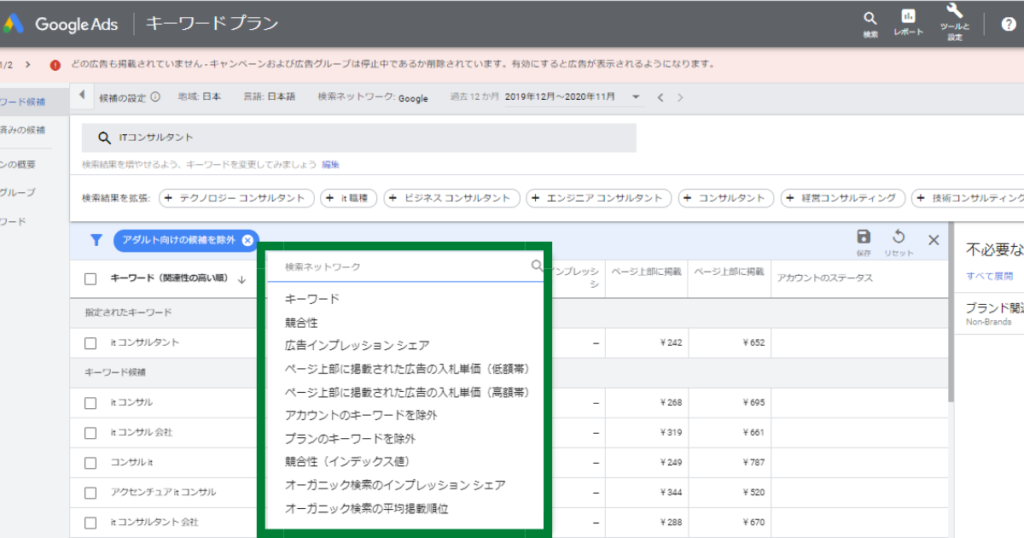Viewport: 1024px width, 538px height.
Task: Click the Google Ads logo icon
Action: [x=13, y=24]
